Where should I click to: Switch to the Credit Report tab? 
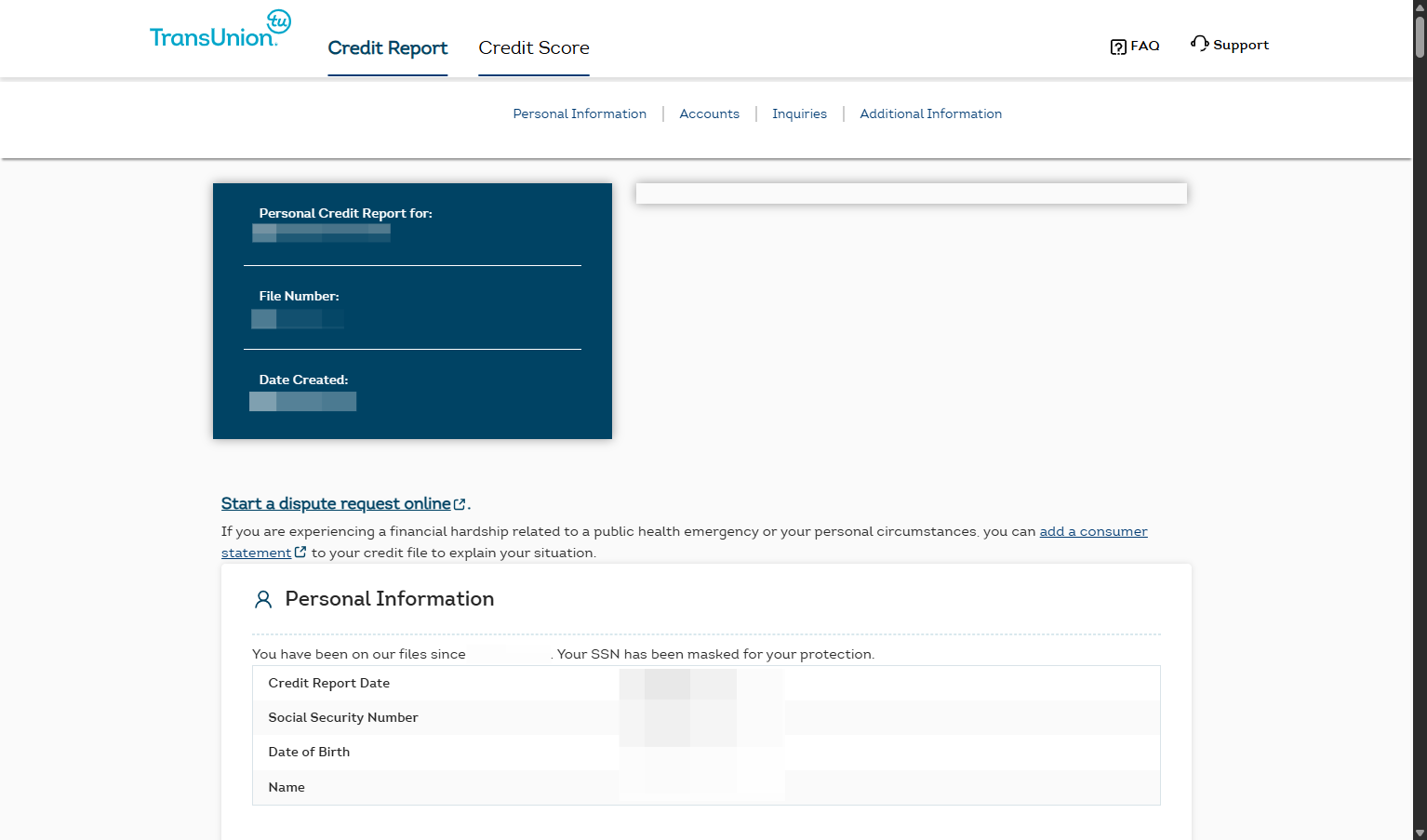[x=388, y=47]
